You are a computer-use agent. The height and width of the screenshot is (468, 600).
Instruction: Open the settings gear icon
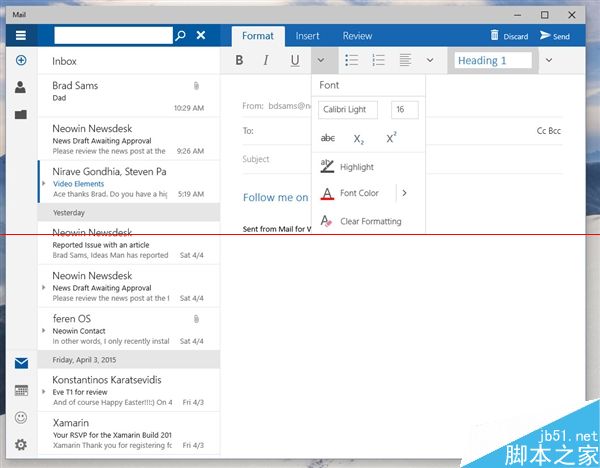tap(20, 445)
